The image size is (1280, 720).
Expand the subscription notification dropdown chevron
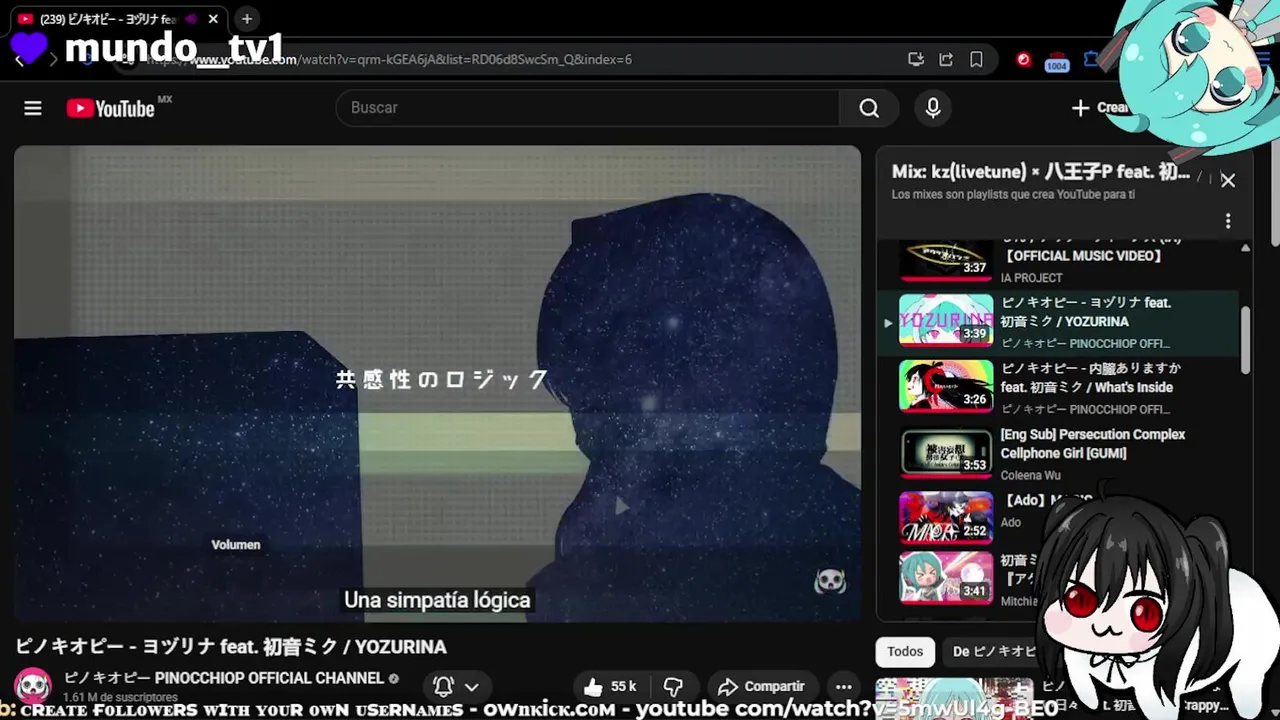click(472, 687)
